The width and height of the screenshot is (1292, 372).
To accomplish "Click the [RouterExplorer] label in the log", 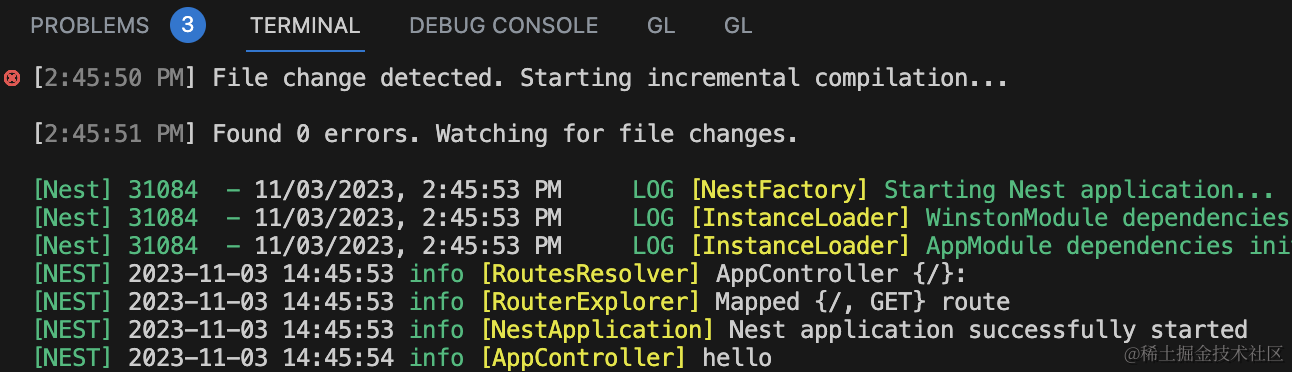I will [x=590, y=302].
